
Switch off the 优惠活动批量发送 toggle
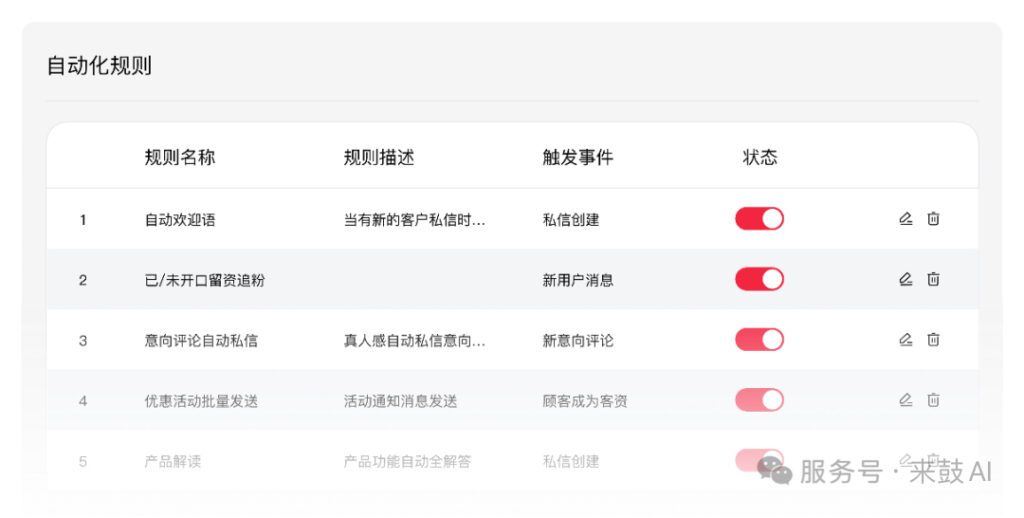[x=759, y=400]
